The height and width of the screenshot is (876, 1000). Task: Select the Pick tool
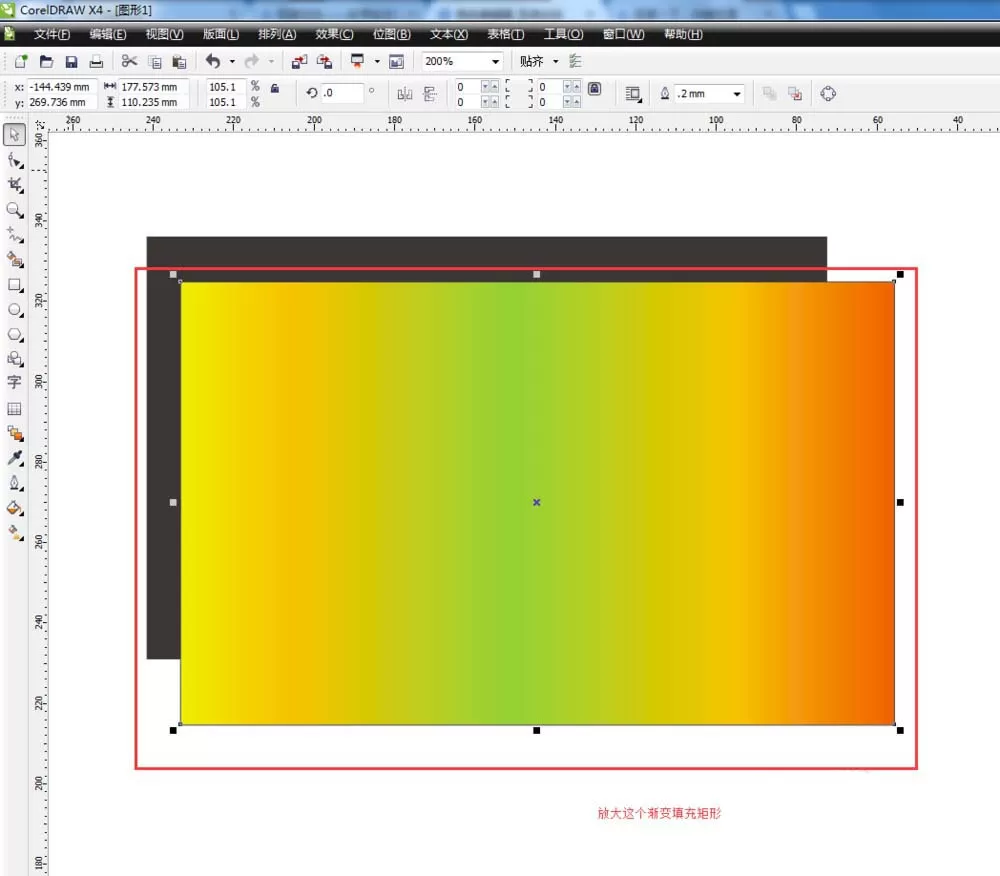tap(15, 135)
